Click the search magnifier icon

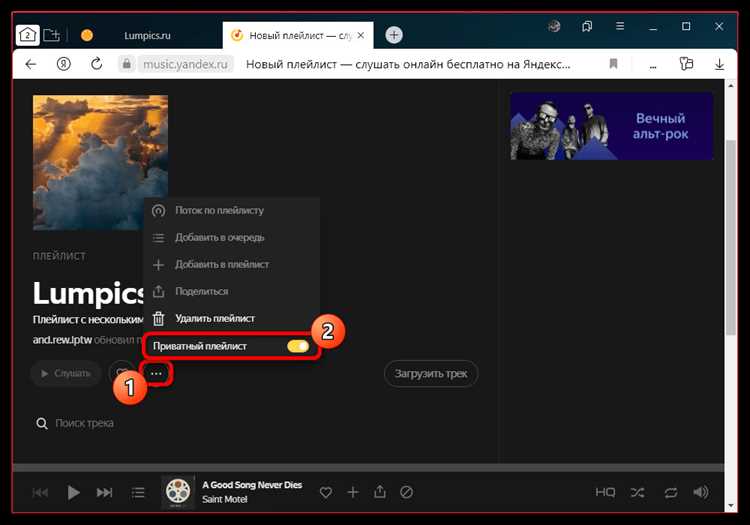[42, 423]
